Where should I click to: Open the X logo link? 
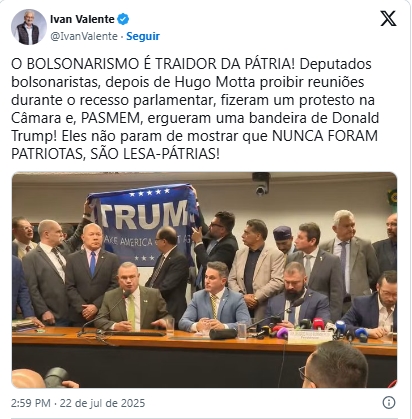388,18
